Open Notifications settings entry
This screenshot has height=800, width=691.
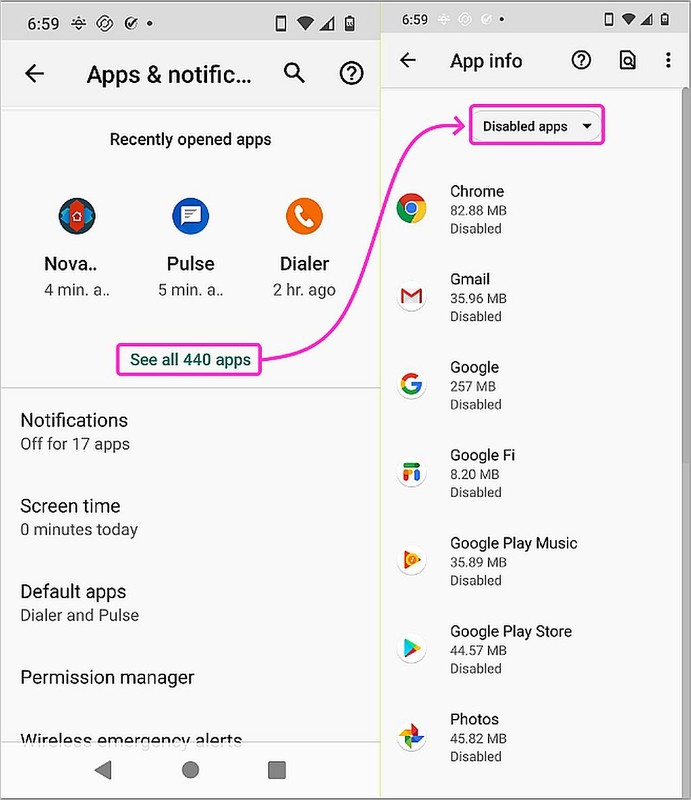click(190, 431)
